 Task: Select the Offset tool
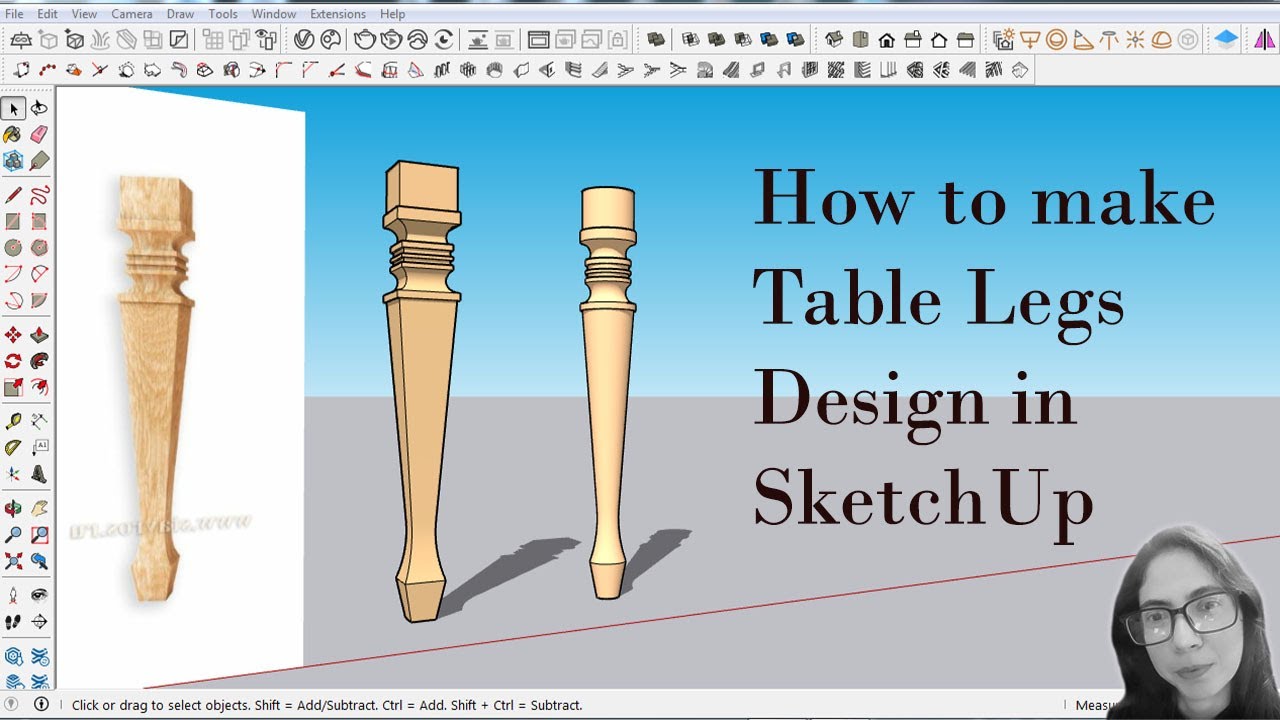click(40, 387)
